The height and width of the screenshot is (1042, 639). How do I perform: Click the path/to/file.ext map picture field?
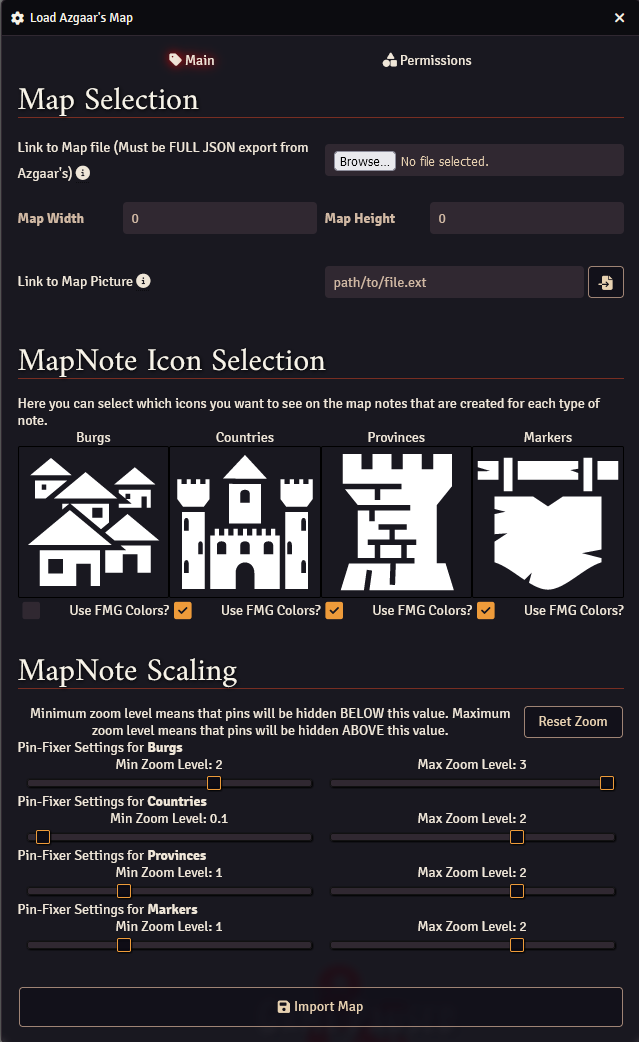coord(454,282)
